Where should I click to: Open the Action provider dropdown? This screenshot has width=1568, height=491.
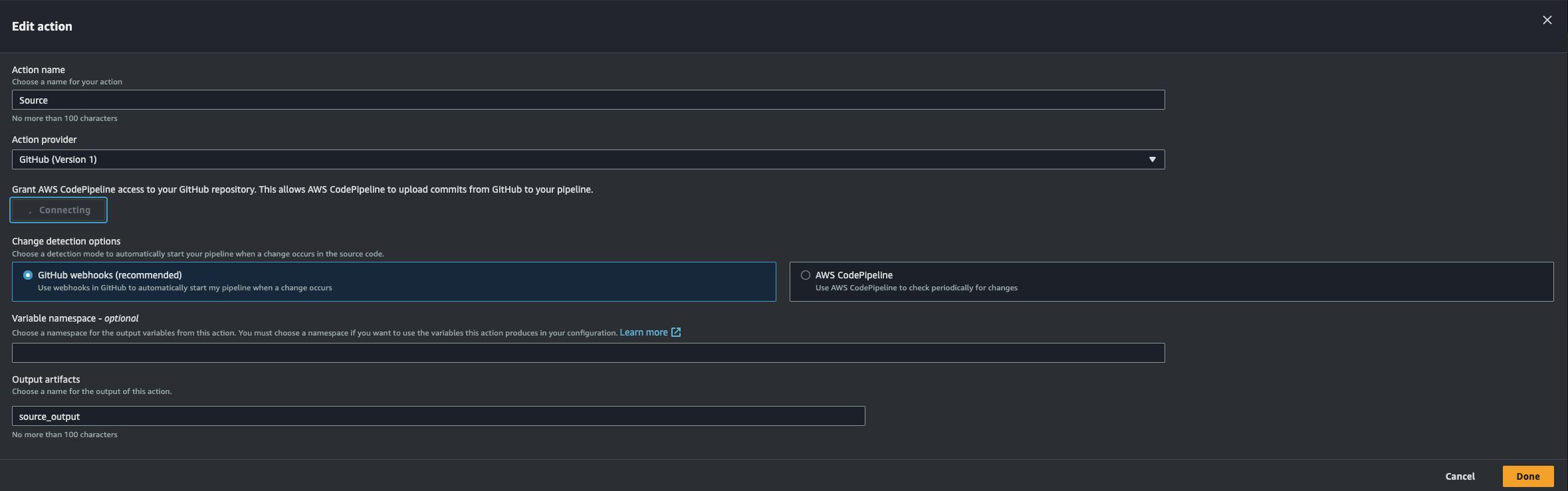coord(588,159)
